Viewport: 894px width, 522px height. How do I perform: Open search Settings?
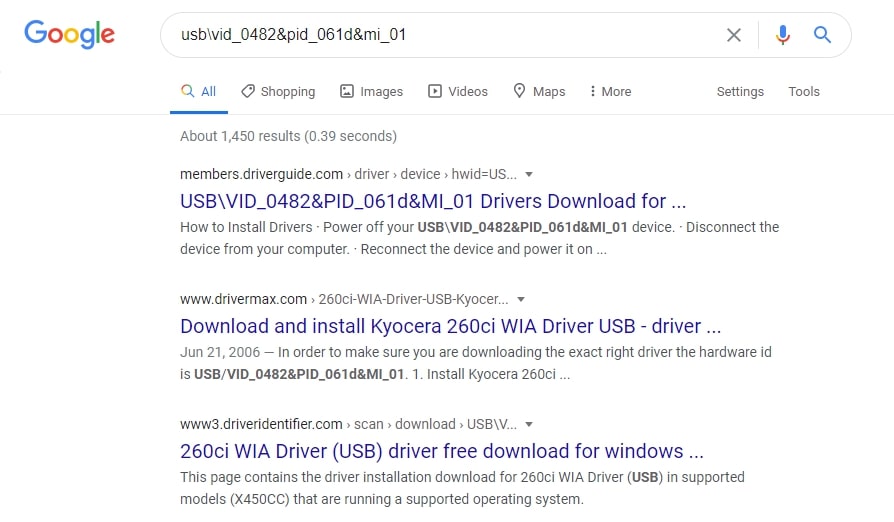click(x=740, y=91)
